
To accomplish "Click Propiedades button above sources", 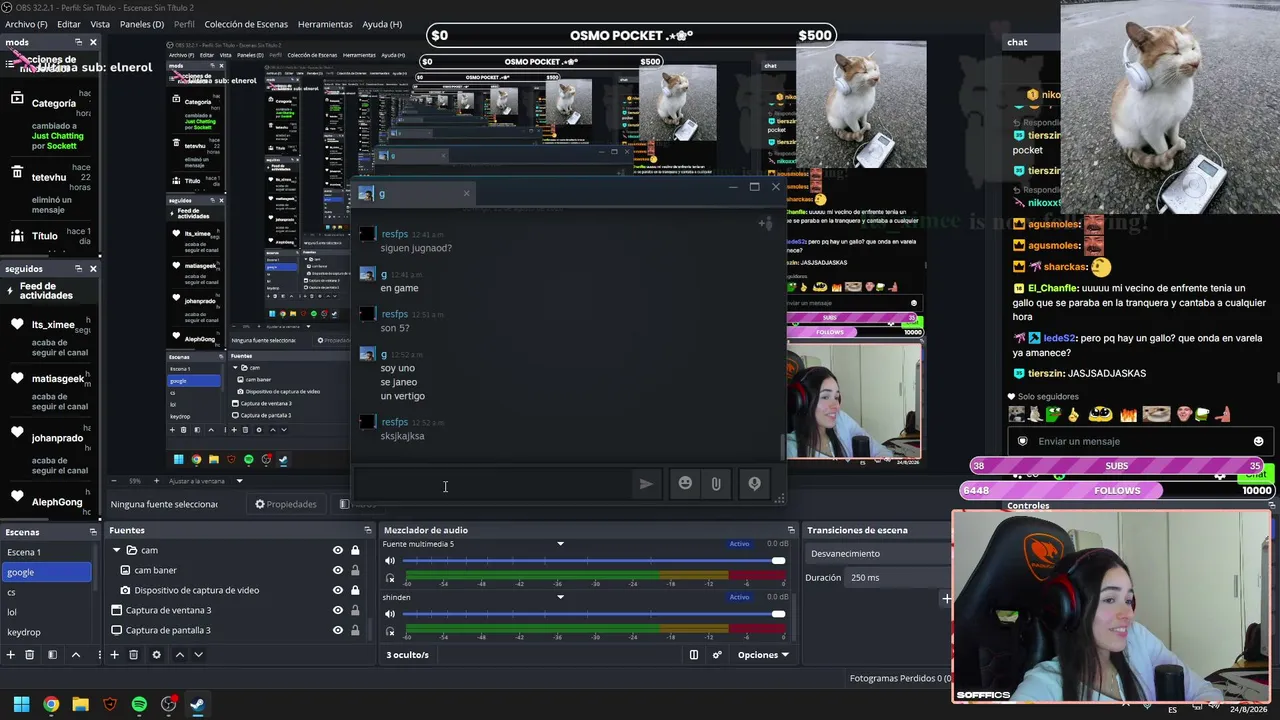I will tap(286, 504).
